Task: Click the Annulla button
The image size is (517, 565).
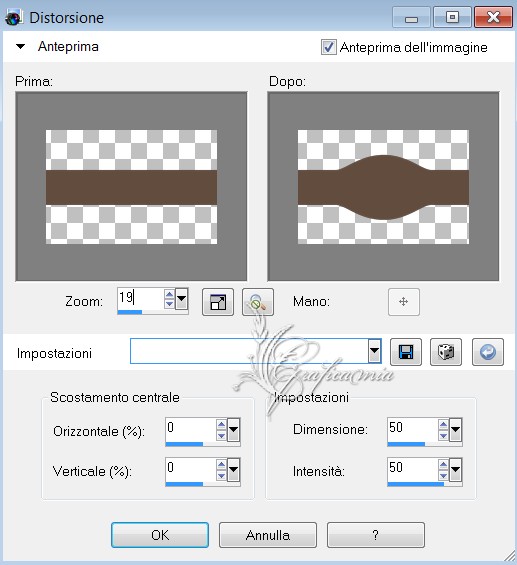Action: tap(268, 535)
